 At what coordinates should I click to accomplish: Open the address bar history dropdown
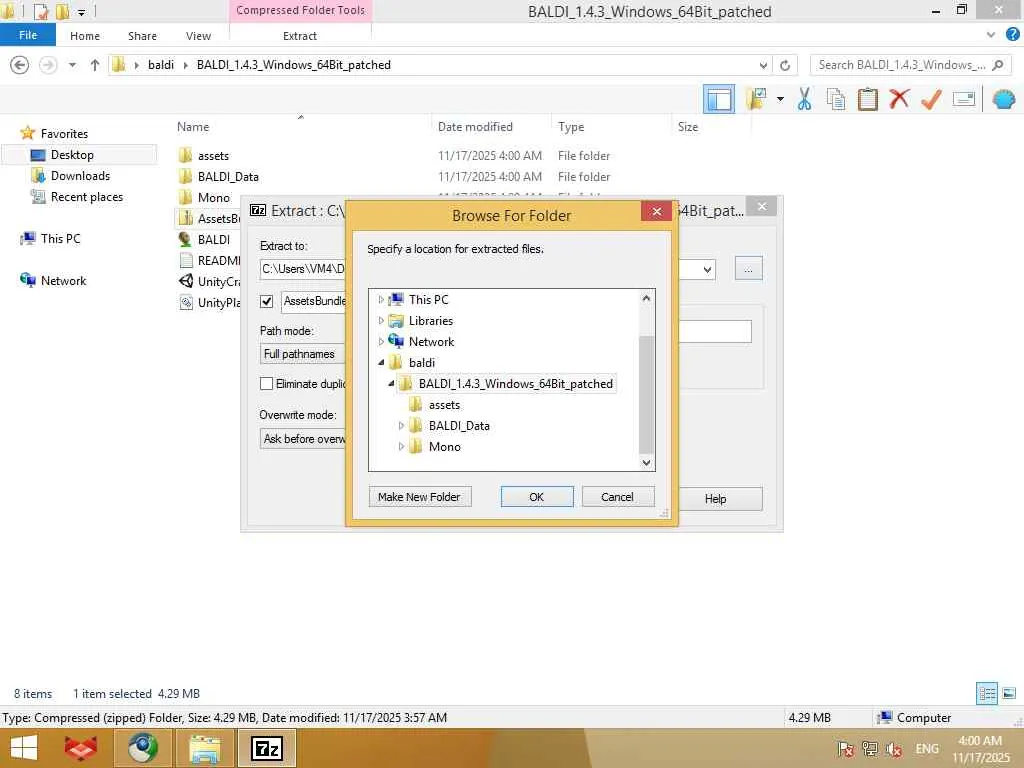click(763, 65)
